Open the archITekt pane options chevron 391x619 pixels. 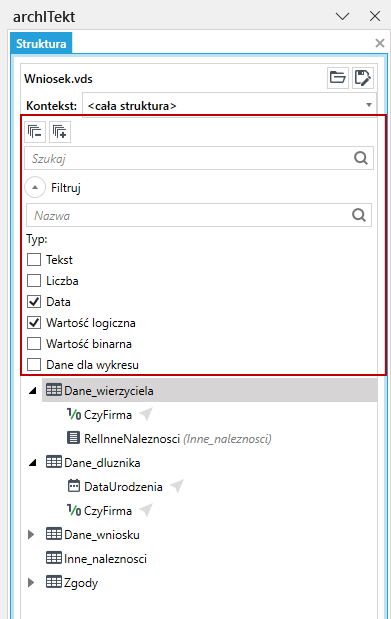tap(342, 16)
